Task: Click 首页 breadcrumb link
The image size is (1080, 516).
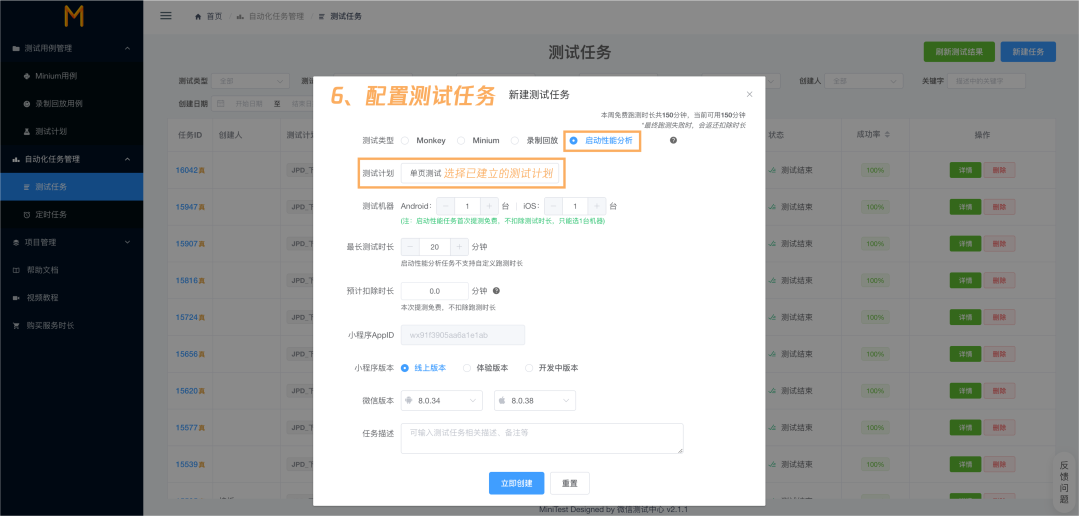Action: [214, 16]
